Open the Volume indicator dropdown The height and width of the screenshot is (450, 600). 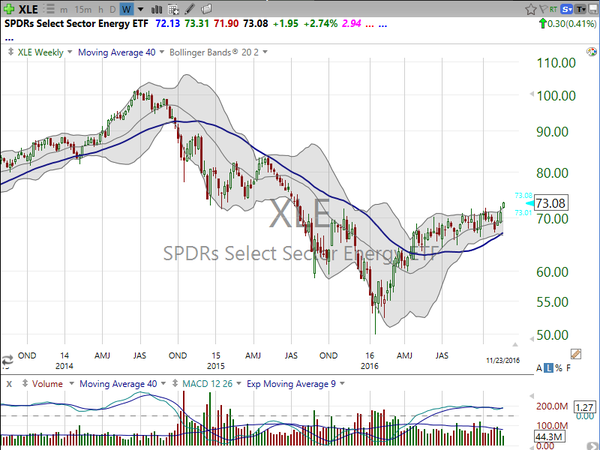[71, 383]
